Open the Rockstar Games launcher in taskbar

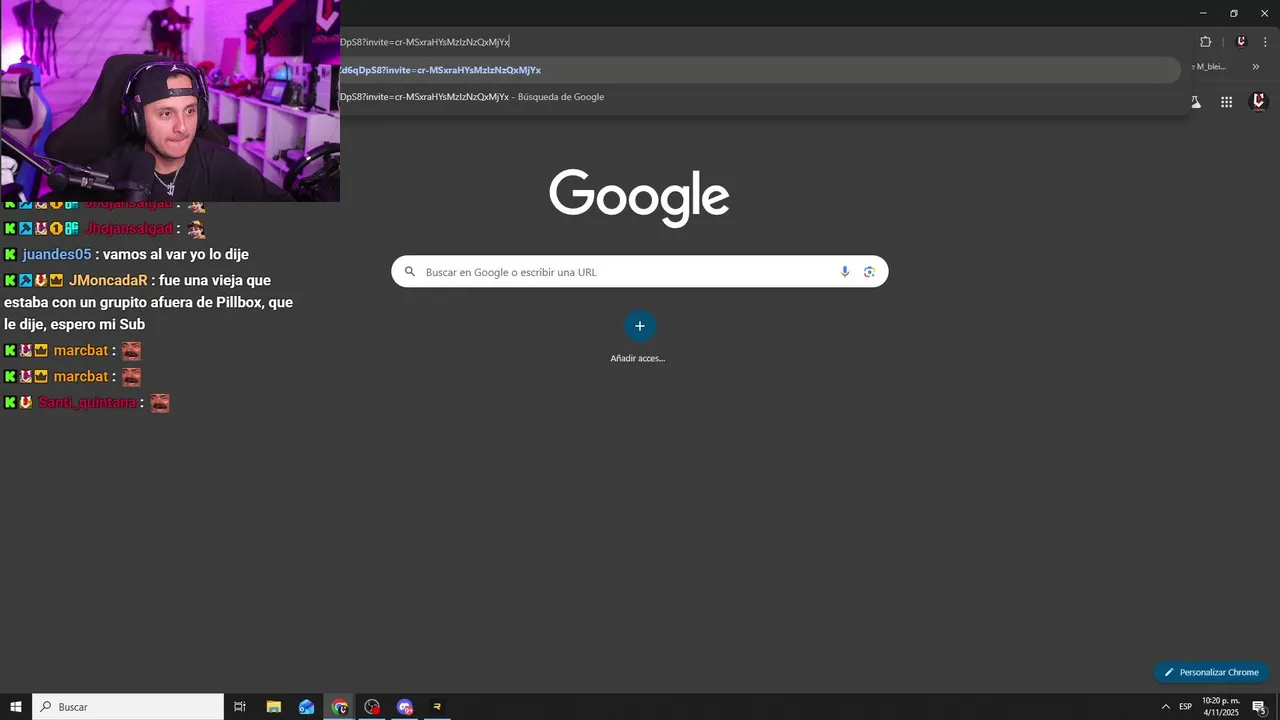pos(437,707)
